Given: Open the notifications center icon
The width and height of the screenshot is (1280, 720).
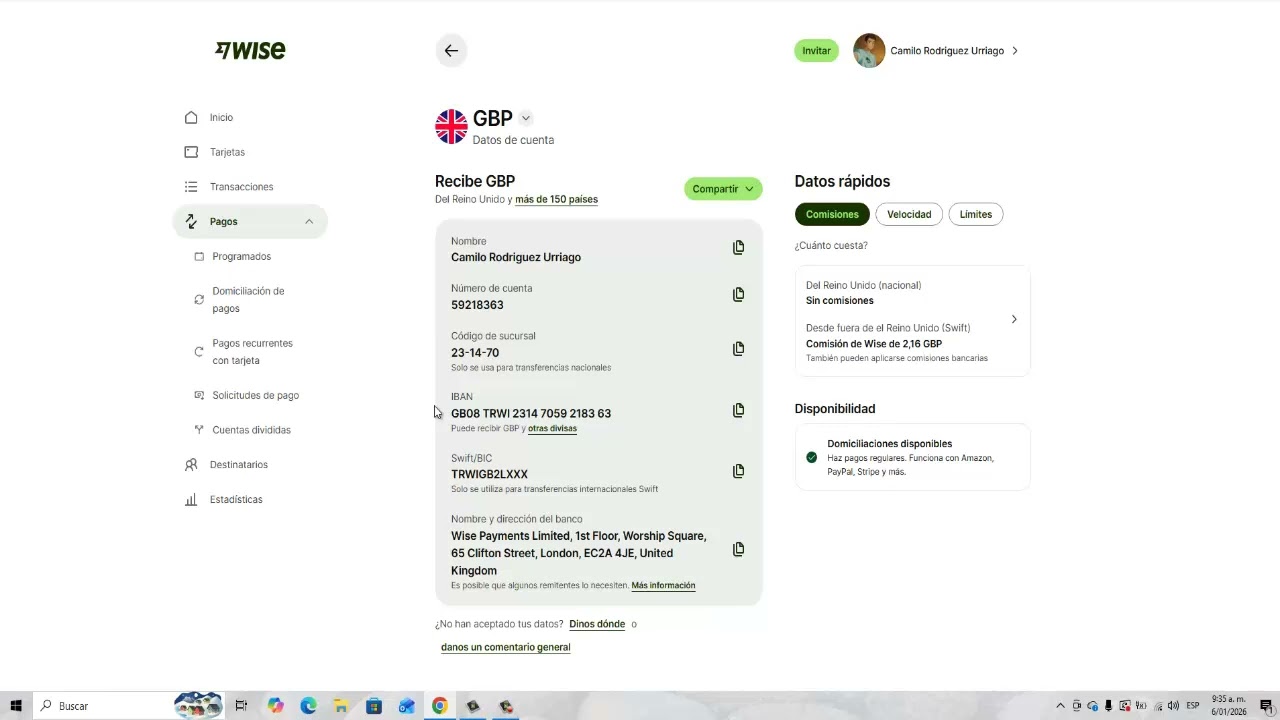Looking at the screenshot, I should [1266, 706].
